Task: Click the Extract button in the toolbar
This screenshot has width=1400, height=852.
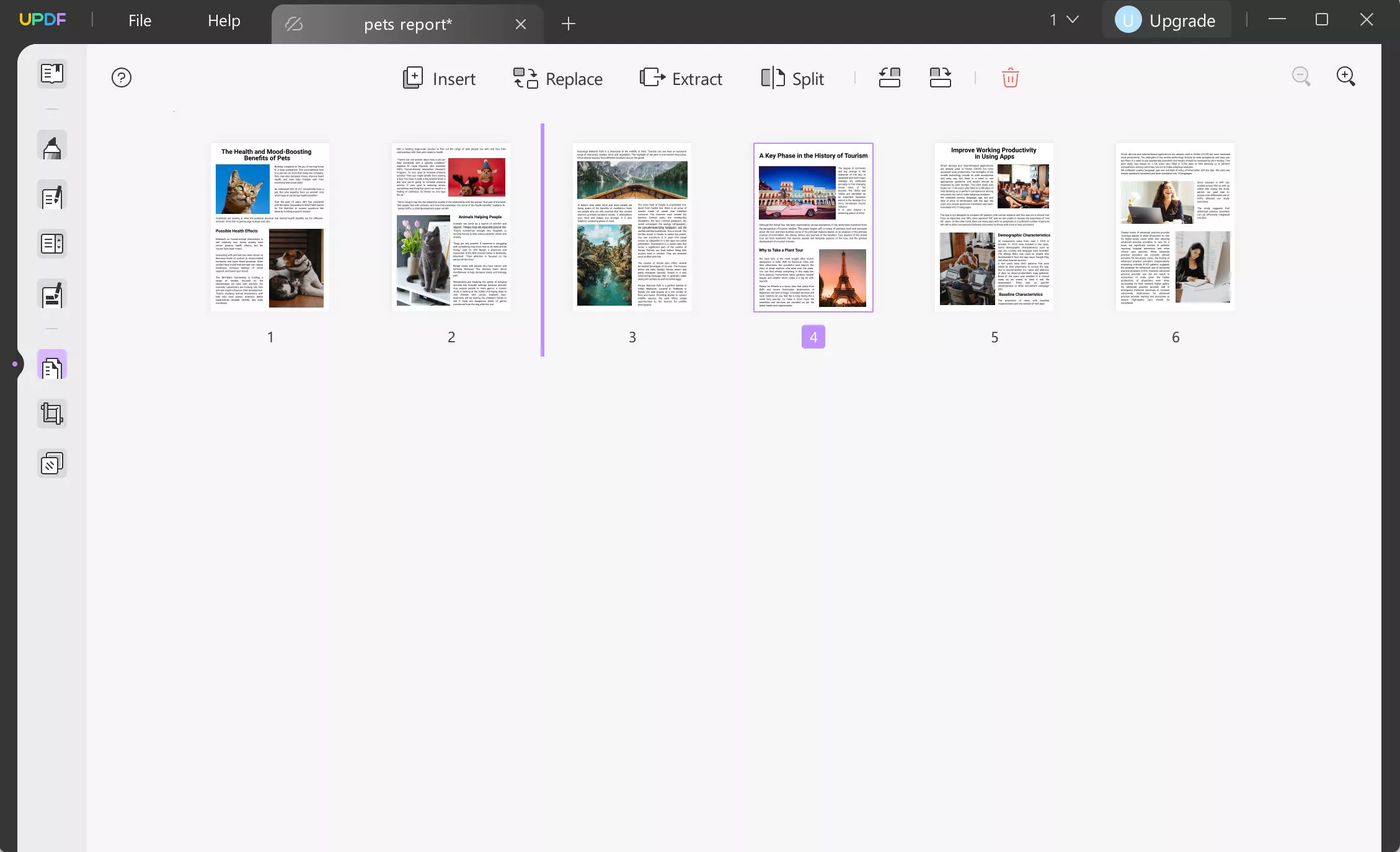Action: 680,78
